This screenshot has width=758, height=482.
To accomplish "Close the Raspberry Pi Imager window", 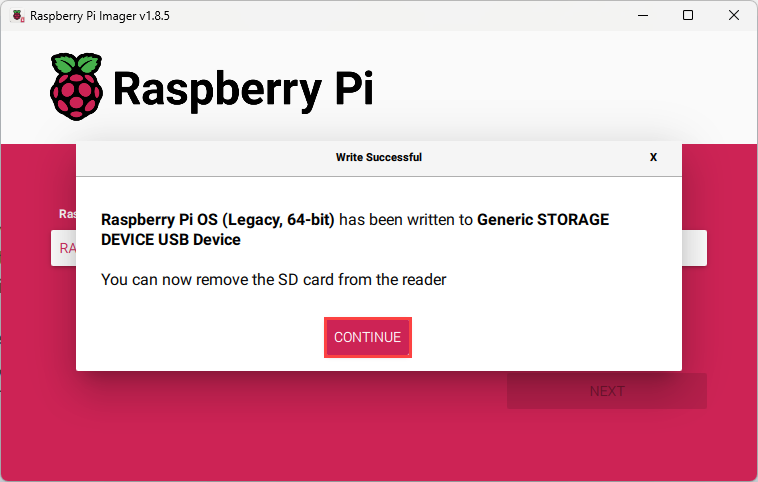I will click(x=734, y=16).
